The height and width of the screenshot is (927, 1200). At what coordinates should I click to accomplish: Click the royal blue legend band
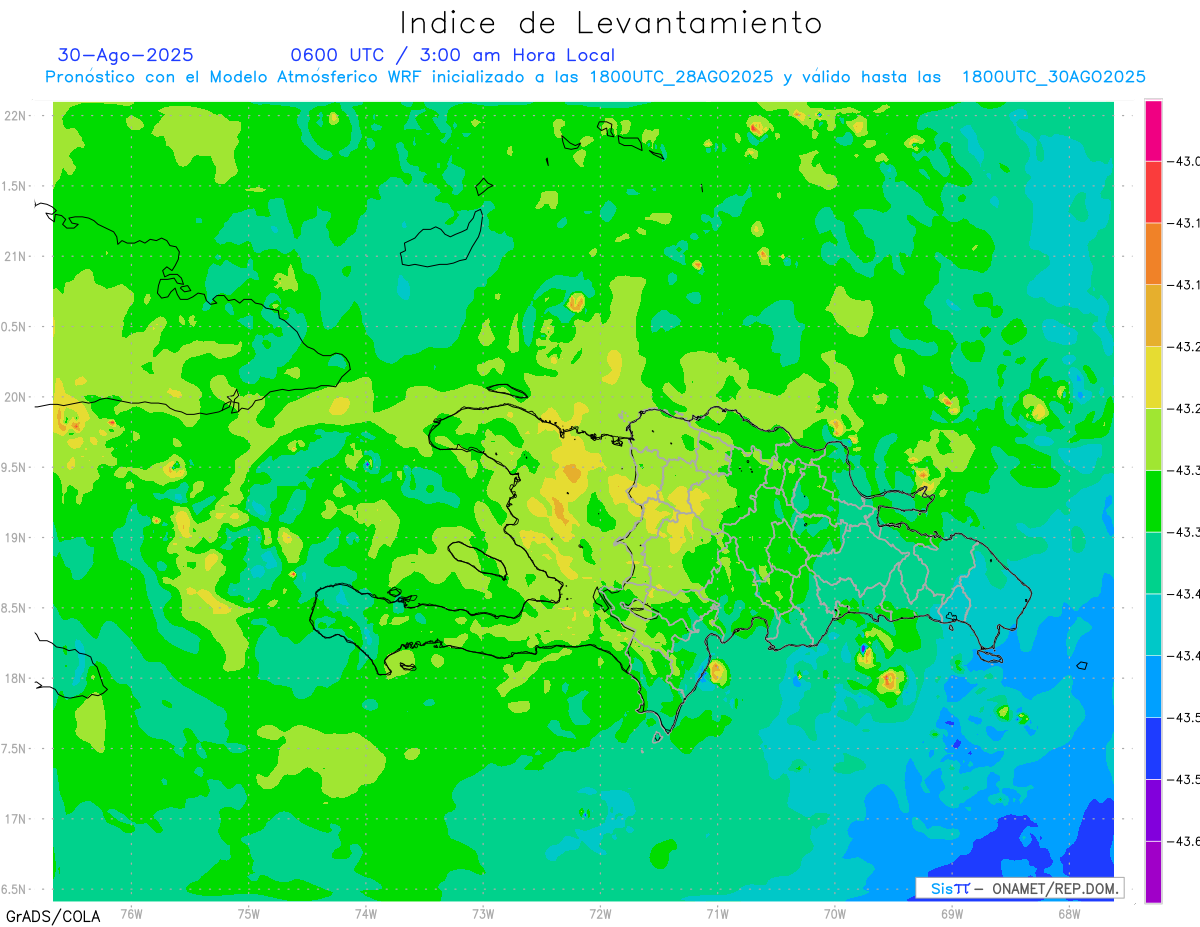point(1153,748)
